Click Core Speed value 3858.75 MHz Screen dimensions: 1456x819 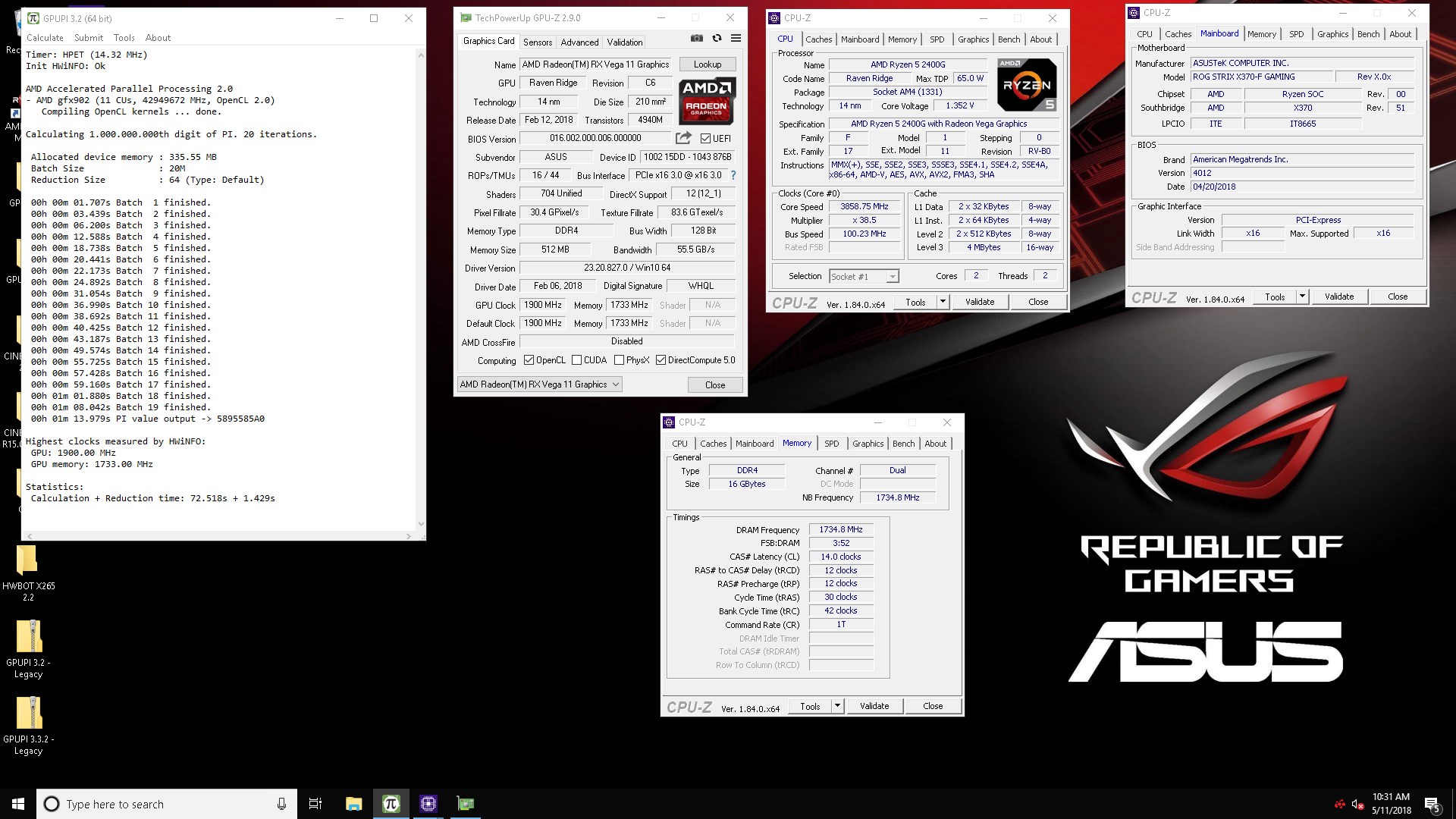[864, 206]
